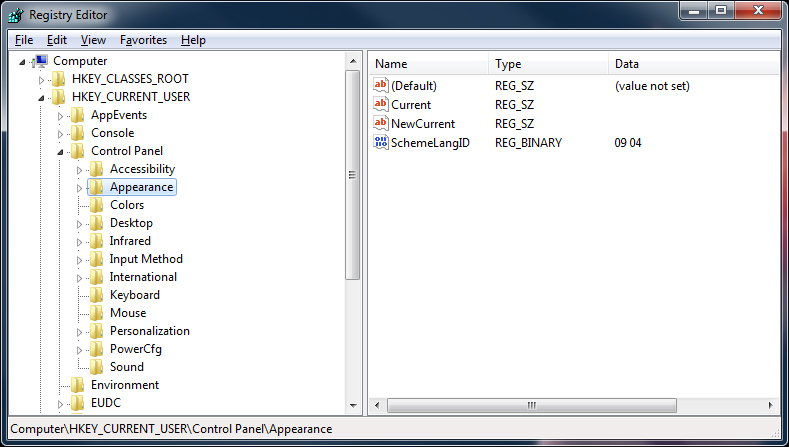The width and height of the screenshot is (789, 447).
Task: Click the tree pane scroll down arrow
Action: coord(353,406)
